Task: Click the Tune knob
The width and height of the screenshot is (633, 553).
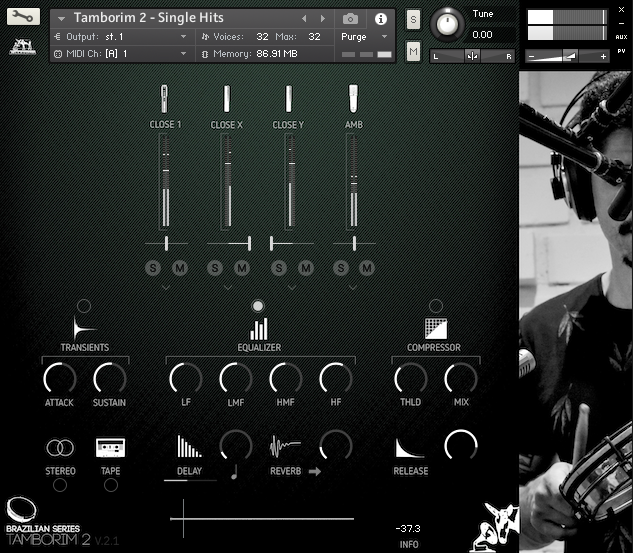Action: 447,25
